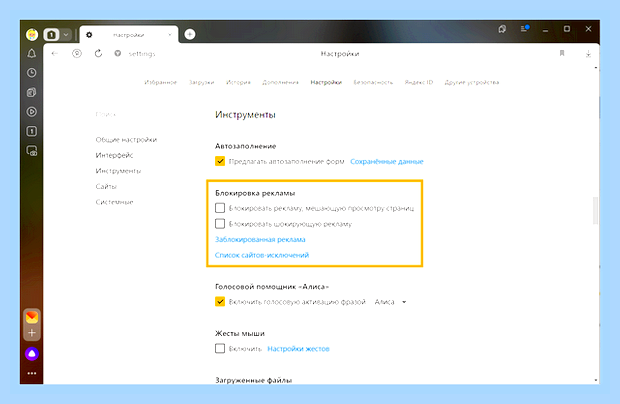Click the Yandex home circle icon in toolbar
The height and width of the screenshot is (404, 620).
[77, 53]
